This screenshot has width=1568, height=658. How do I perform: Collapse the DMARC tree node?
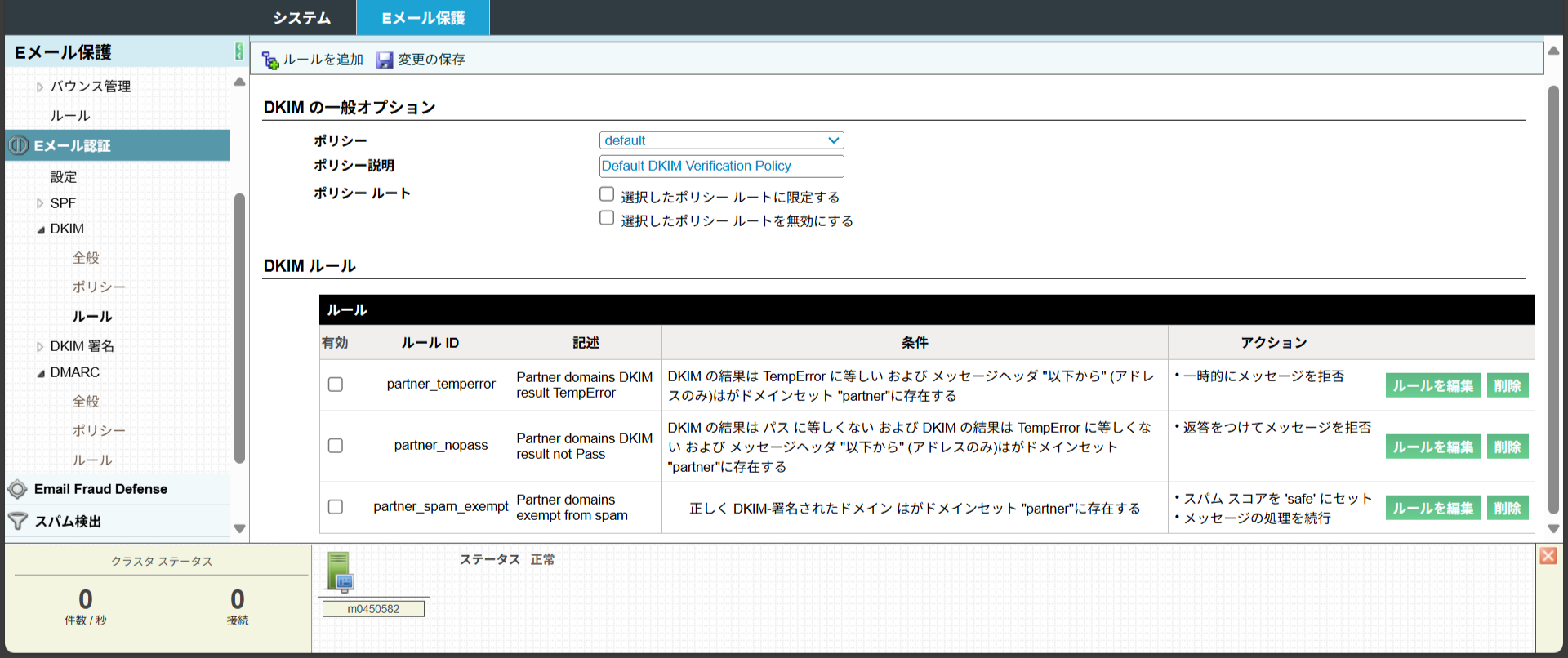(40, 373)
